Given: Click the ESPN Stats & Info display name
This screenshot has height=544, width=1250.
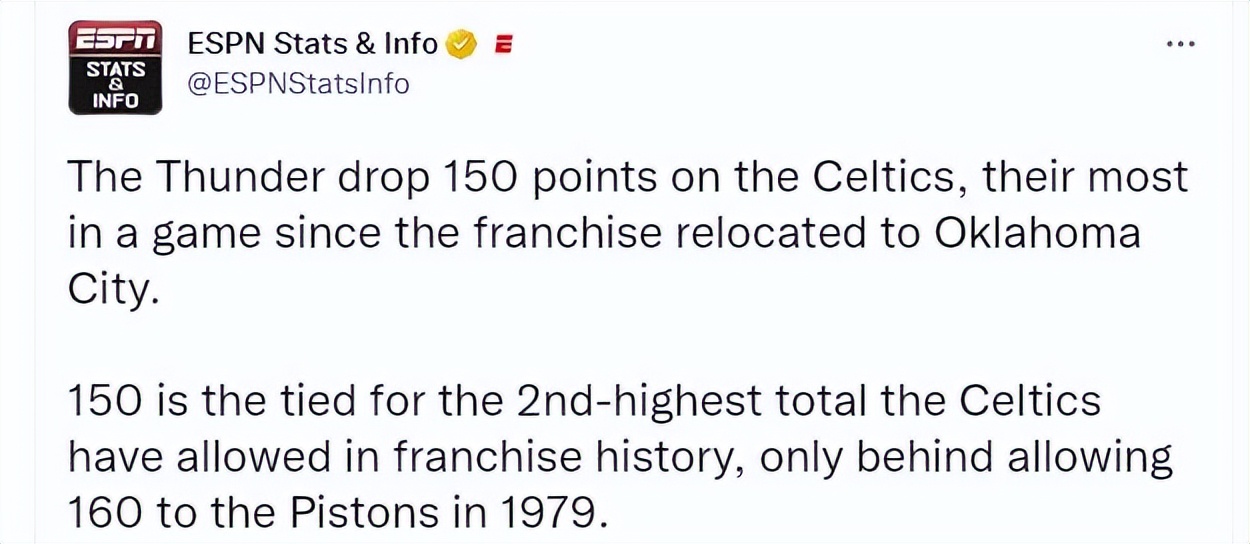Looking at the screenshot, I should click(313, 44).
